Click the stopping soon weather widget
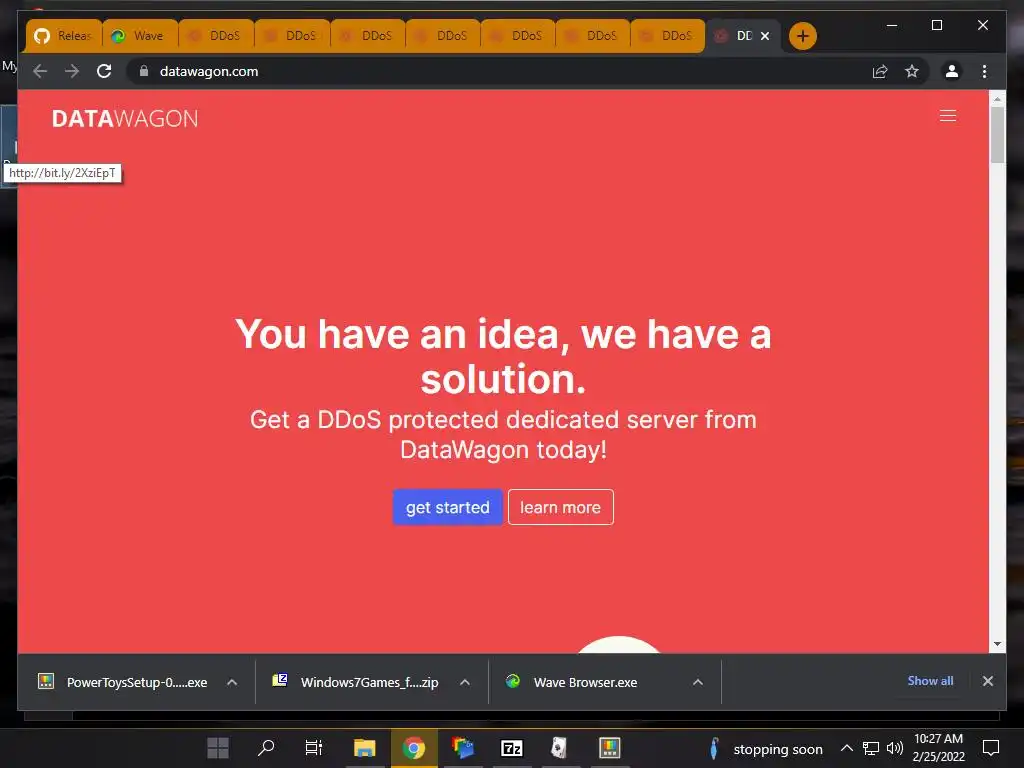The height and width of the screenshot is (768, 1024). pos(765,749)
